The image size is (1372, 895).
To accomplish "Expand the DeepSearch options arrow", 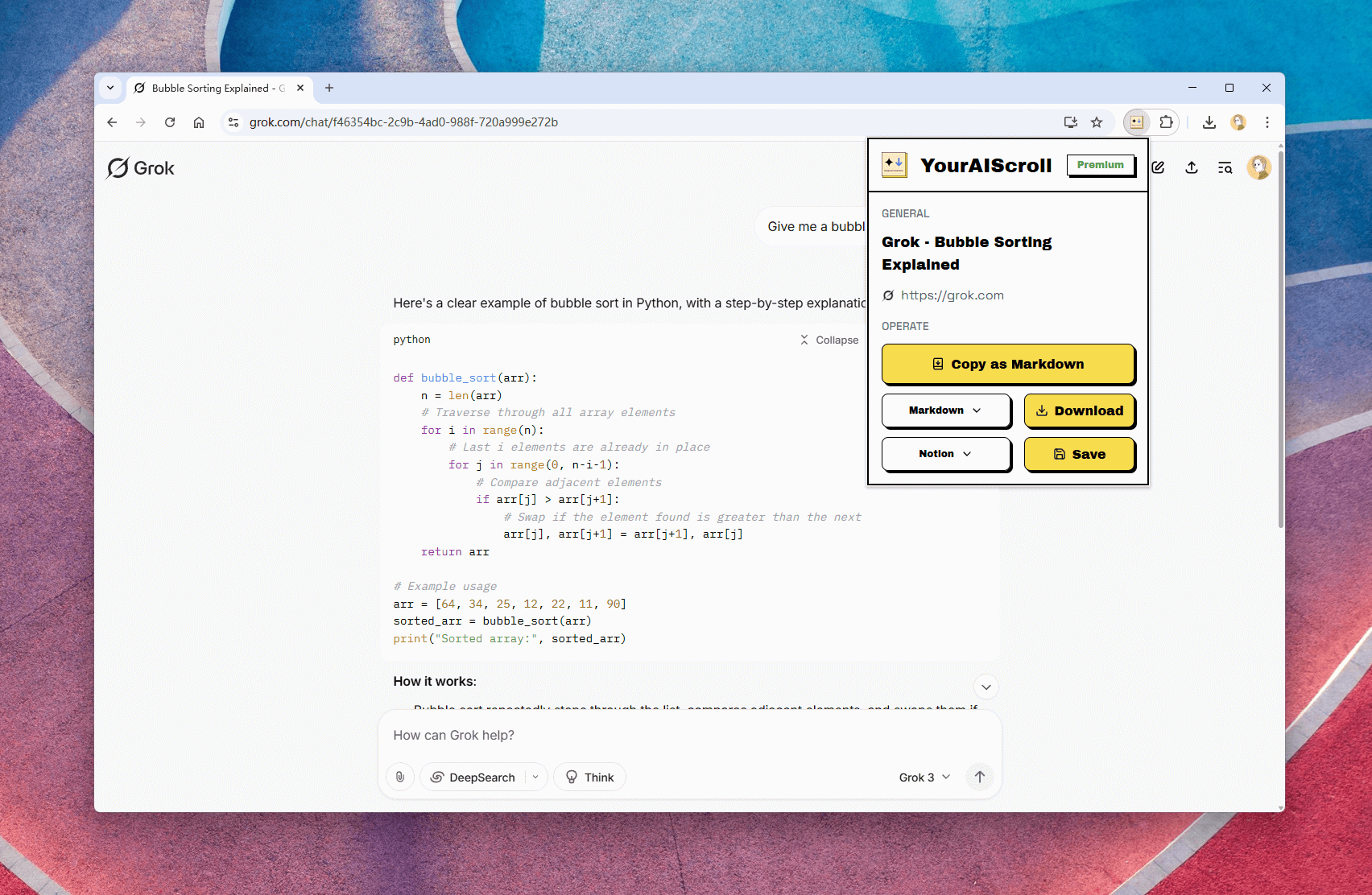I will pos(535,777).
